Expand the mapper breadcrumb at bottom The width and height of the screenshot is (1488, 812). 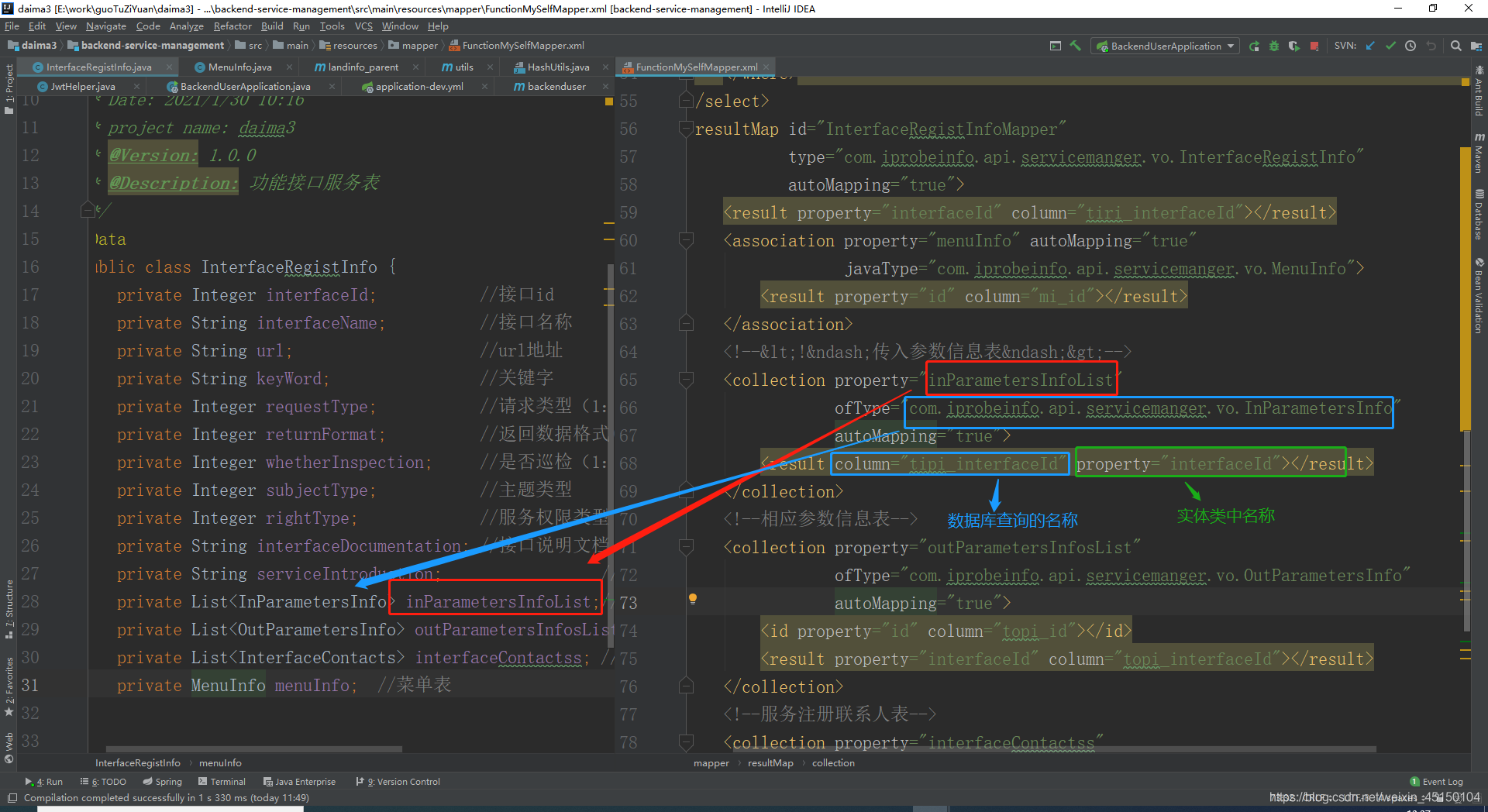coord(711,762)
